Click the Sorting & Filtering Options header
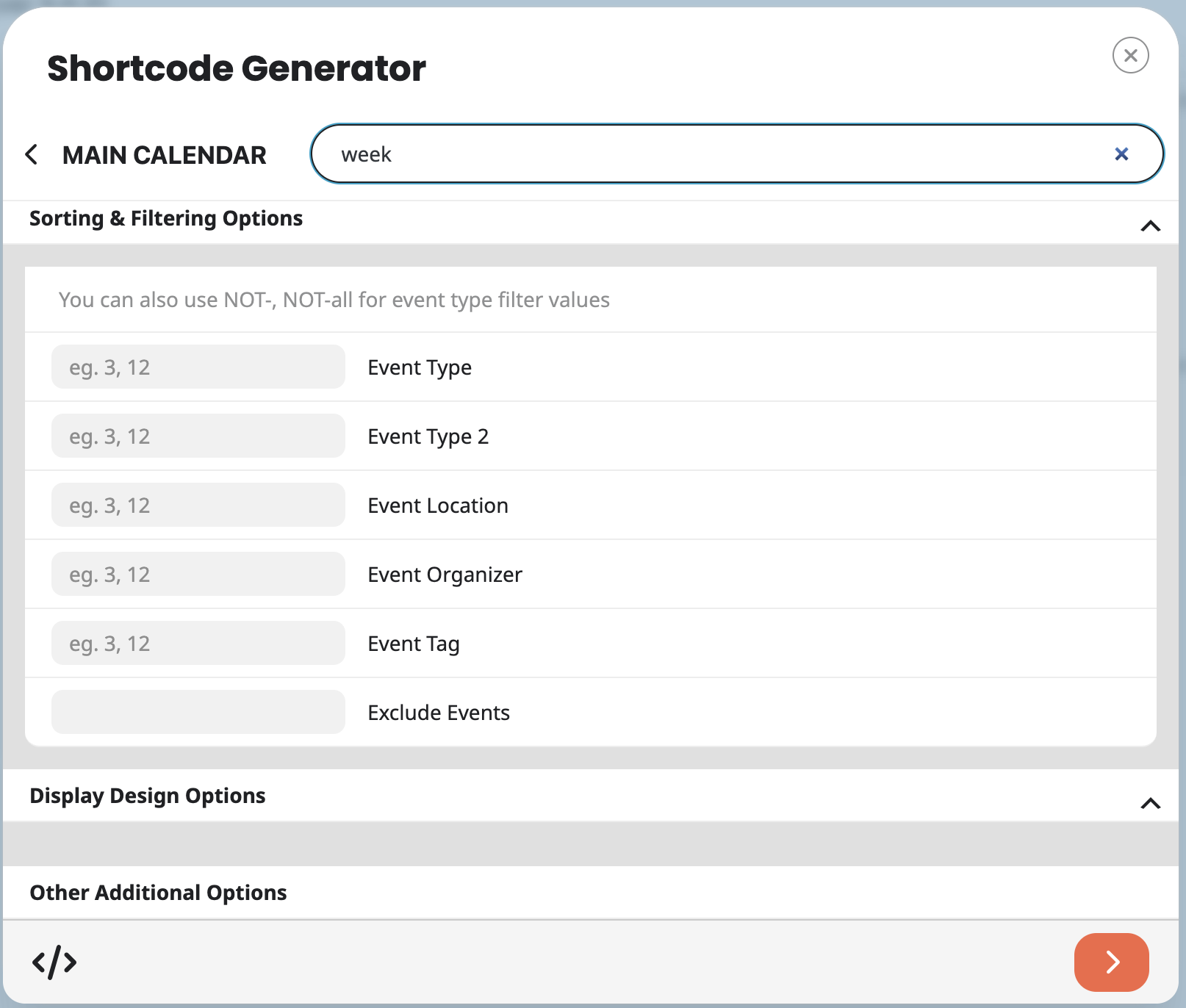1186x1008 pixels. coord(166,218)
